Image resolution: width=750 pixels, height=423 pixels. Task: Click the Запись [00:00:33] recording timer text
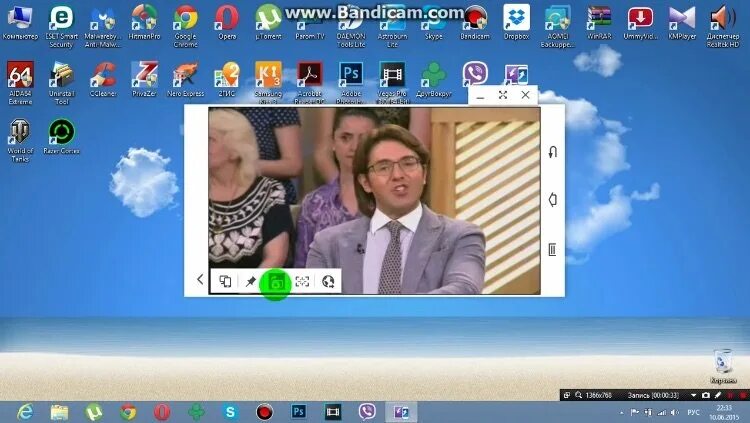(653, 396)
